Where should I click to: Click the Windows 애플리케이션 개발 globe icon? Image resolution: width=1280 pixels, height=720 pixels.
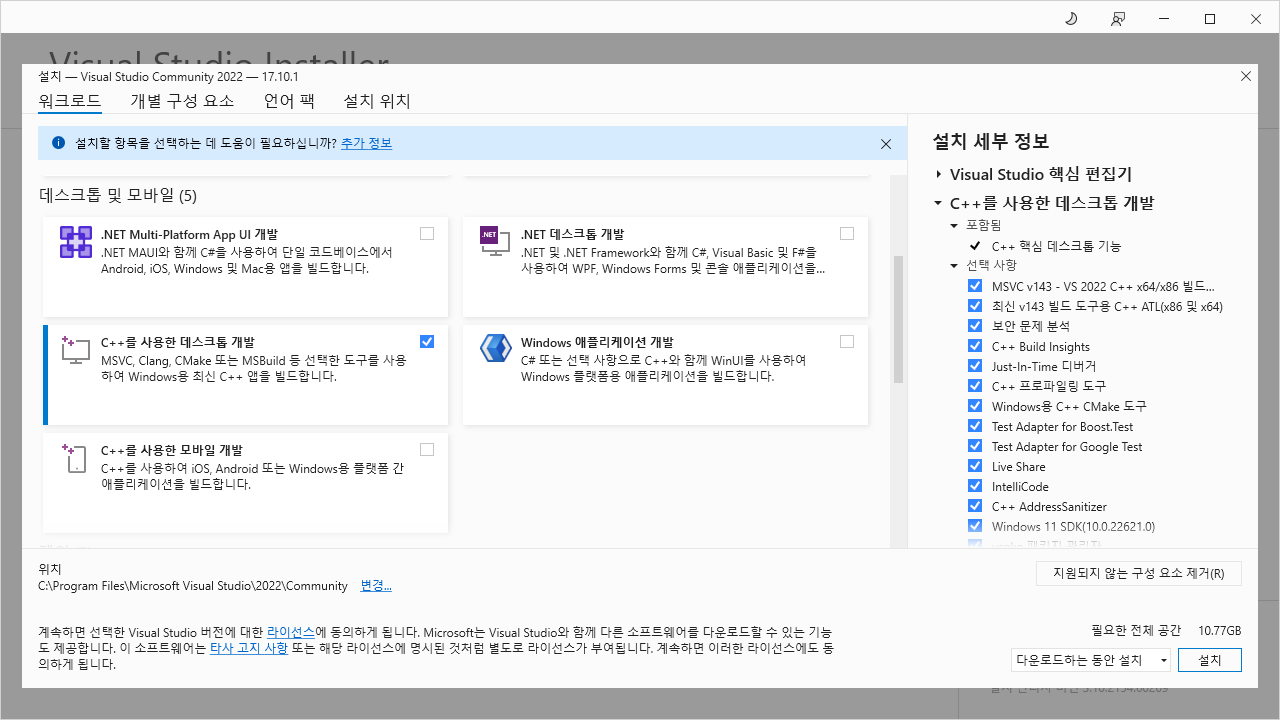coord(495,349)
